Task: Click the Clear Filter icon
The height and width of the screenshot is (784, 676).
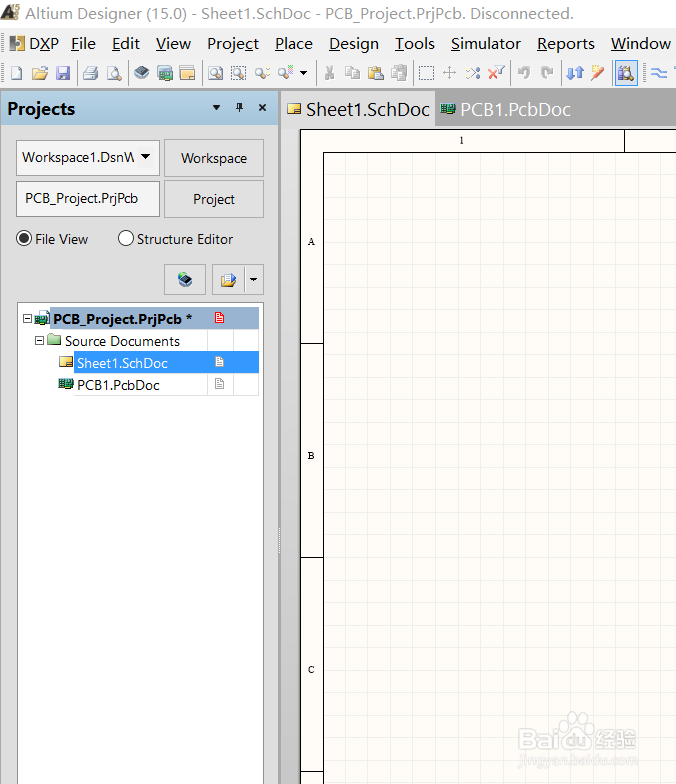Action: 496,74
